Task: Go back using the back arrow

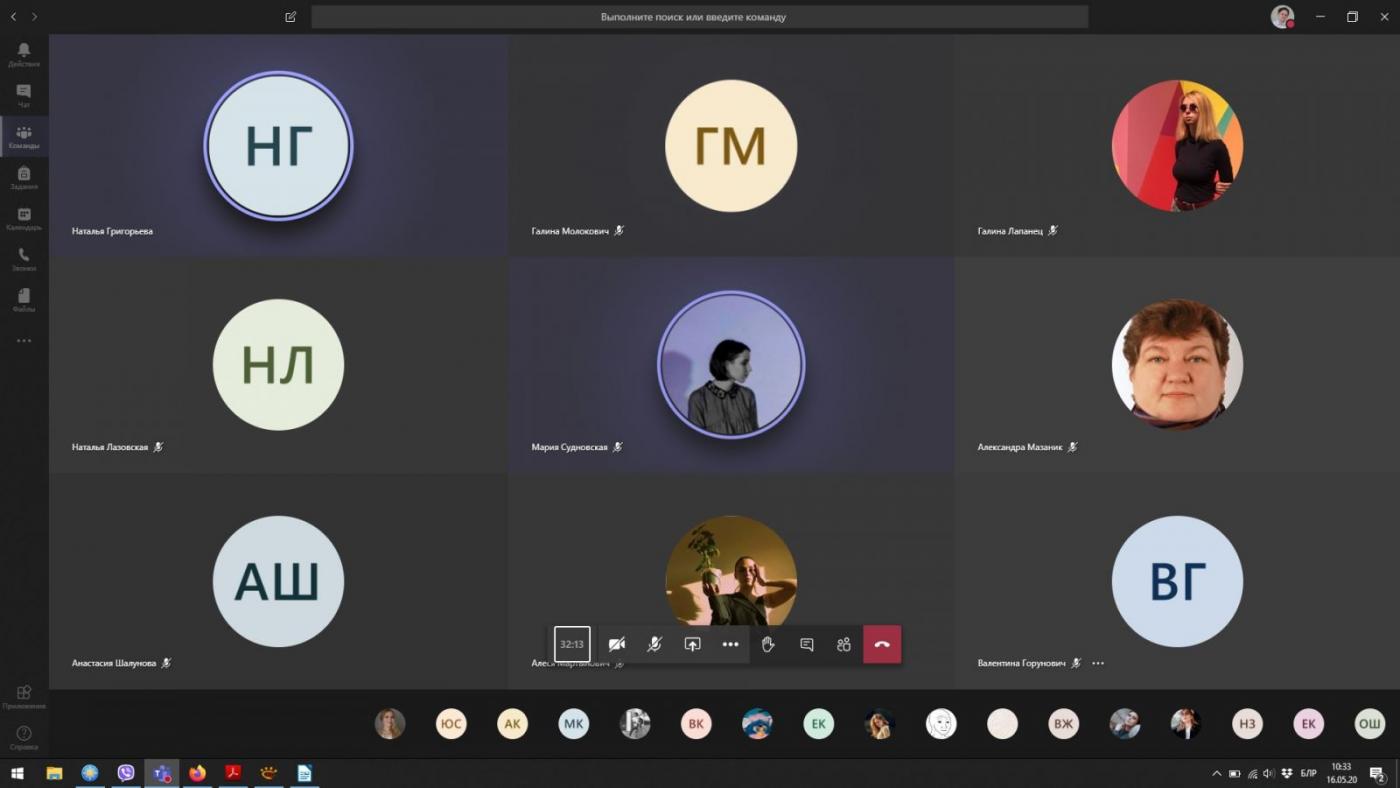Action: [x=14, y=17]
